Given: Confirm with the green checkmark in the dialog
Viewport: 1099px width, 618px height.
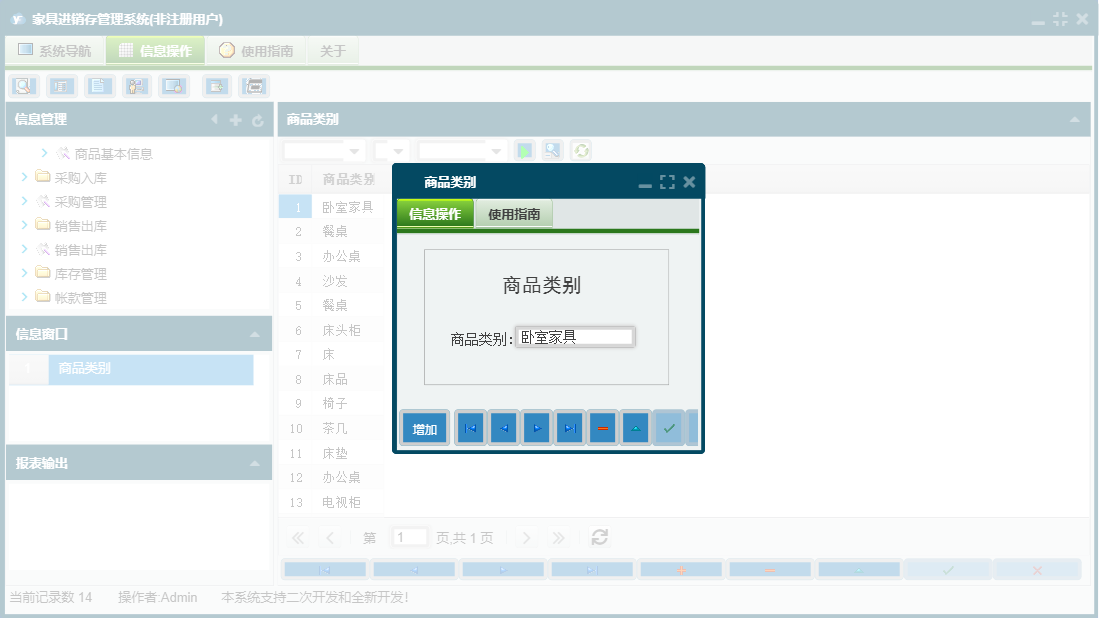Looking at the screenshot, I should tap(668, 427).
